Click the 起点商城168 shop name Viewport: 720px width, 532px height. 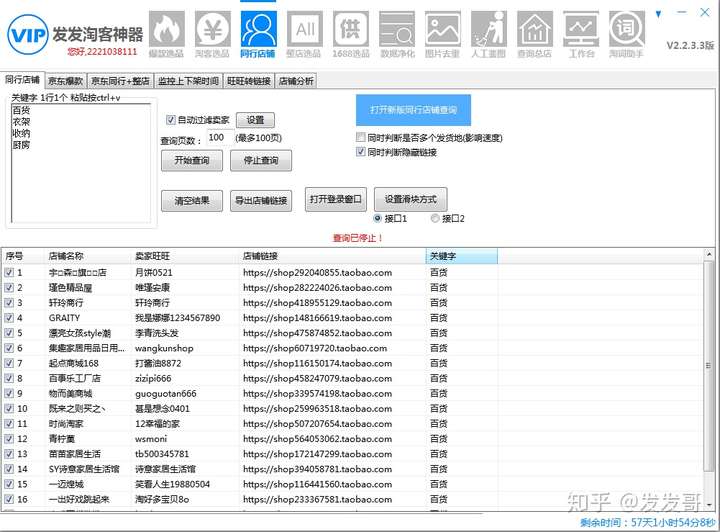(x=73, y=364)
